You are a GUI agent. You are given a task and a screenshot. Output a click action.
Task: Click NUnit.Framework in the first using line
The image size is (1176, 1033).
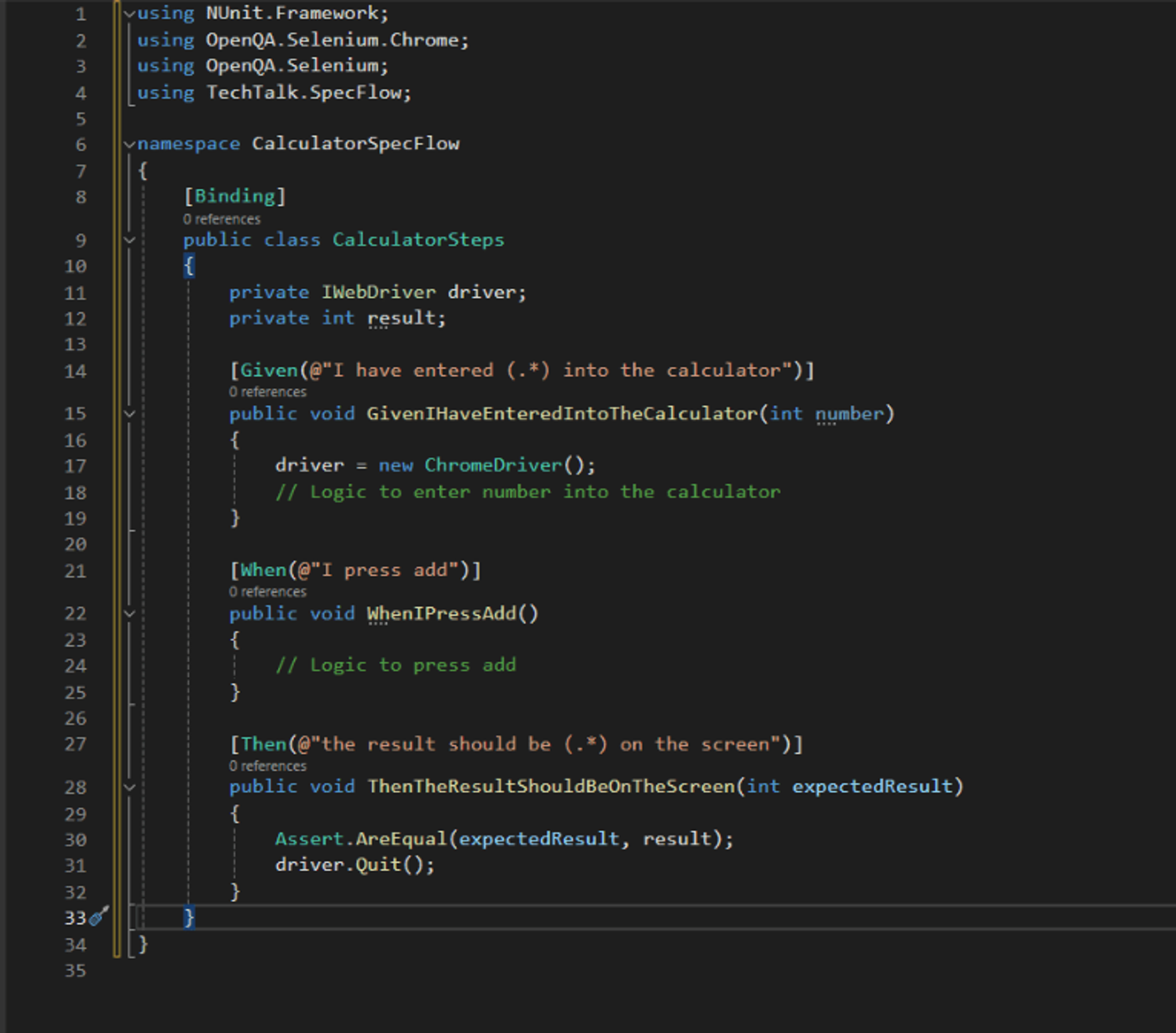pyautogui.click(x=292, y=13)
